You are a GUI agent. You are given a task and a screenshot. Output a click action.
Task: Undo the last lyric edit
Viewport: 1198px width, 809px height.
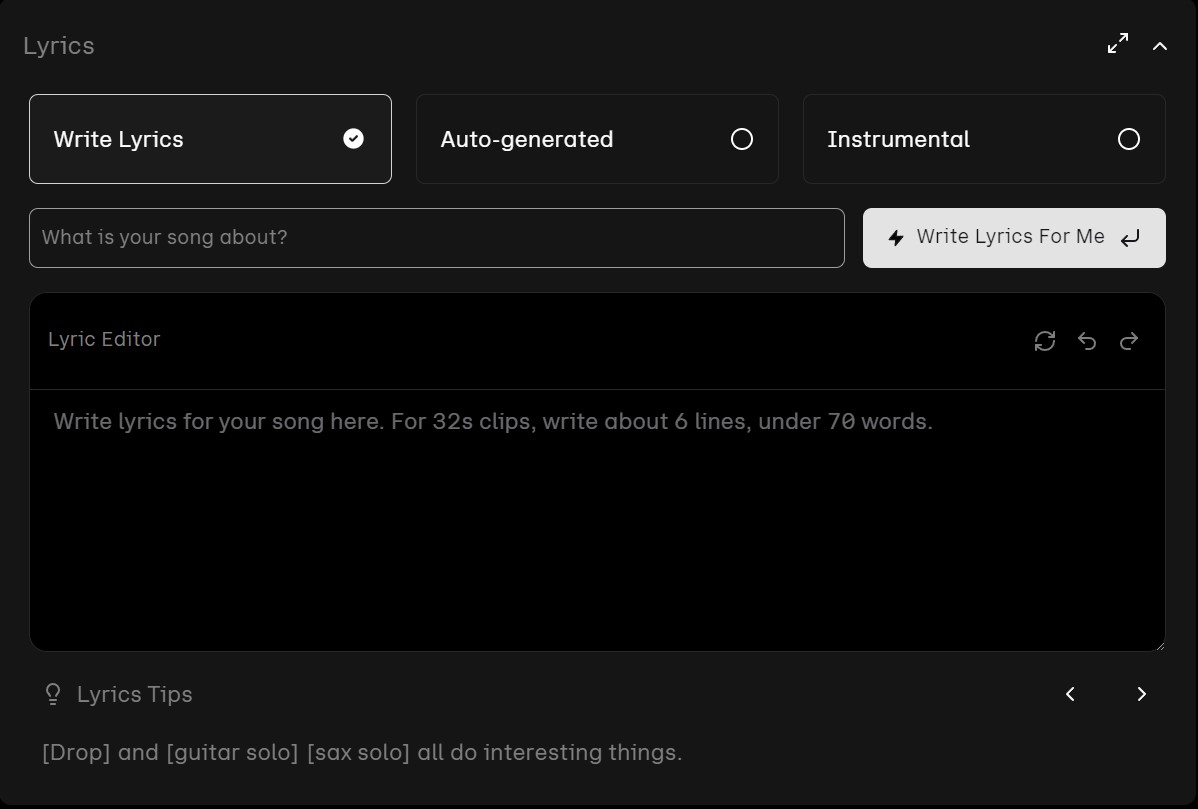click(x=1087, y=341)
